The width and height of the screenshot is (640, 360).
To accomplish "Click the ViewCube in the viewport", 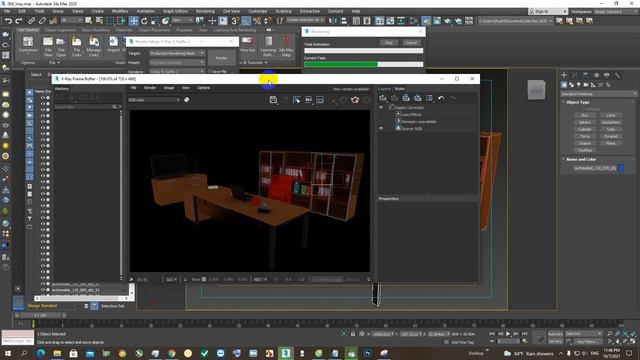I will [536, 89].
